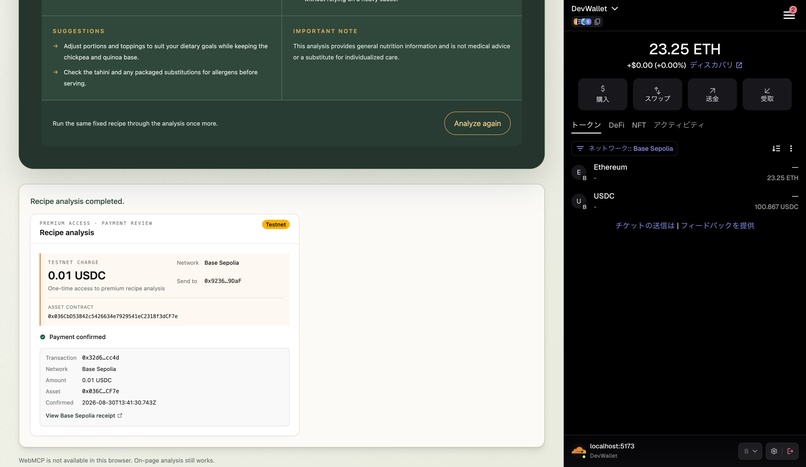Copy the wallet address via copy icon
Image resolution: width=806 pixels, height=467 pixels.
coord(597,22)
